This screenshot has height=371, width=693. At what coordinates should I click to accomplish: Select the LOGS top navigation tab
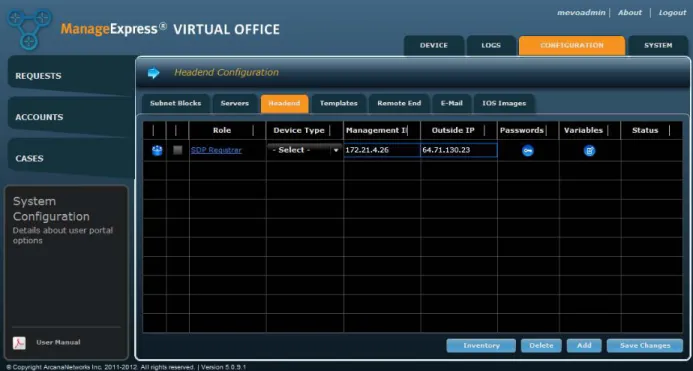click(491, 46)
